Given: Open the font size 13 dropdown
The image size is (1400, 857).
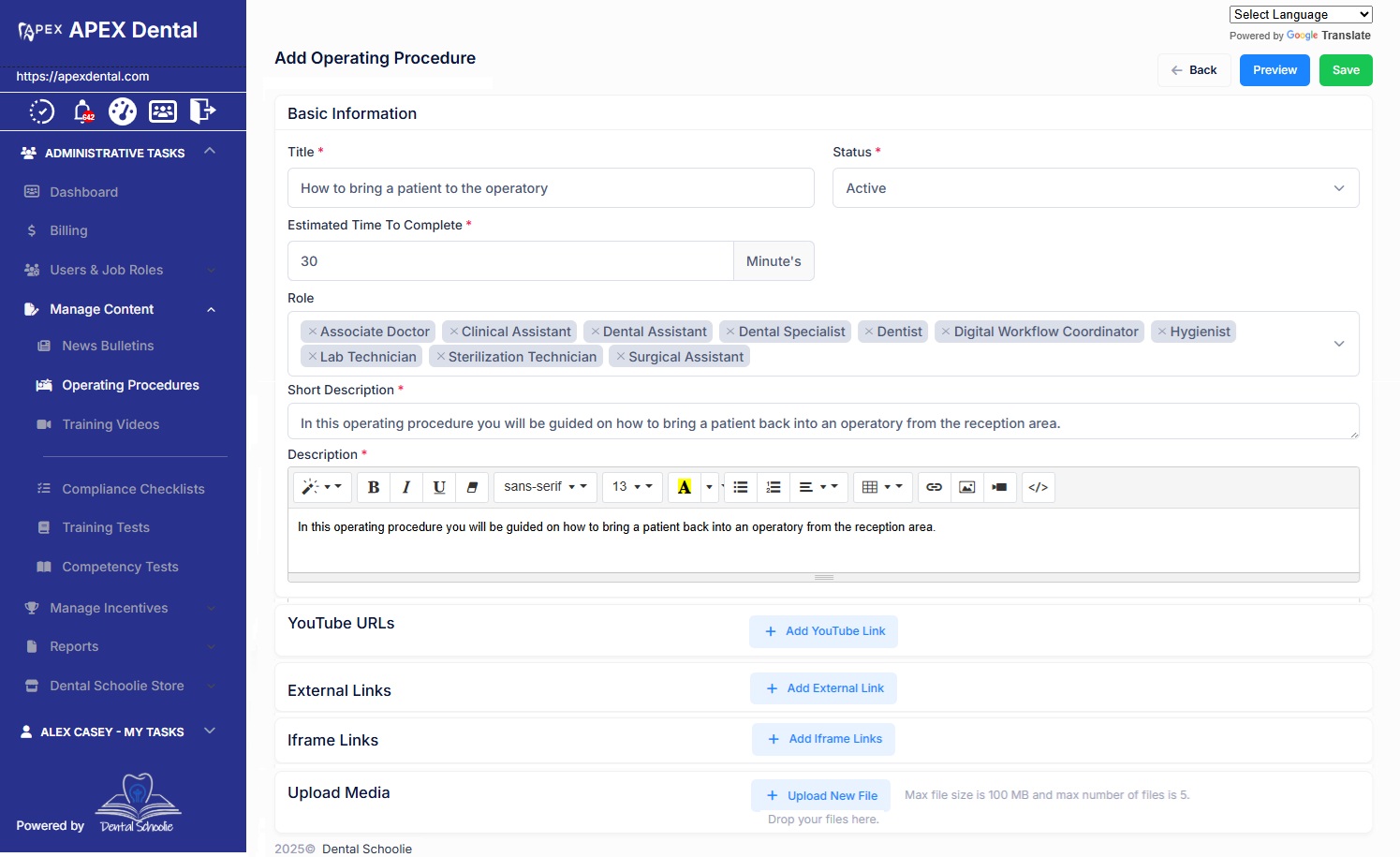Looking at the screenshot, I should point(632,487).
